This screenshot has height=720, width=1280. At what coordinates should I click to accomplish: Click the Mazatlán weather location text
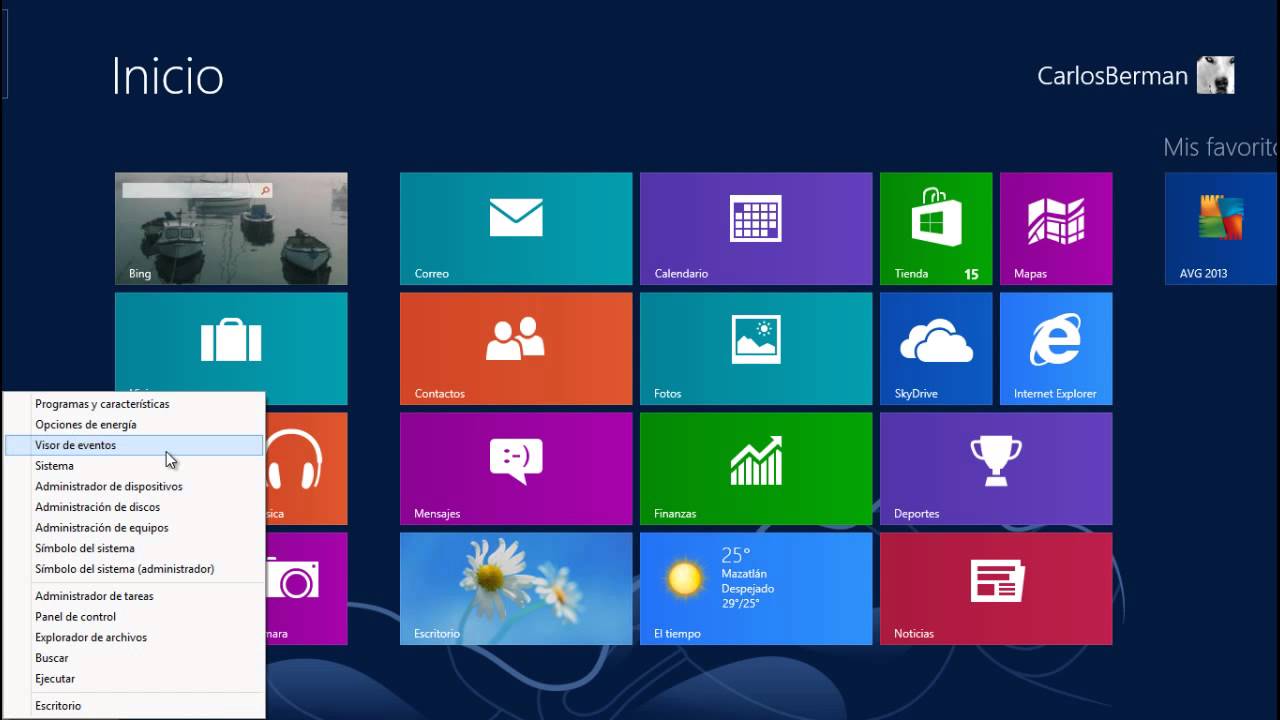point(744,575)
